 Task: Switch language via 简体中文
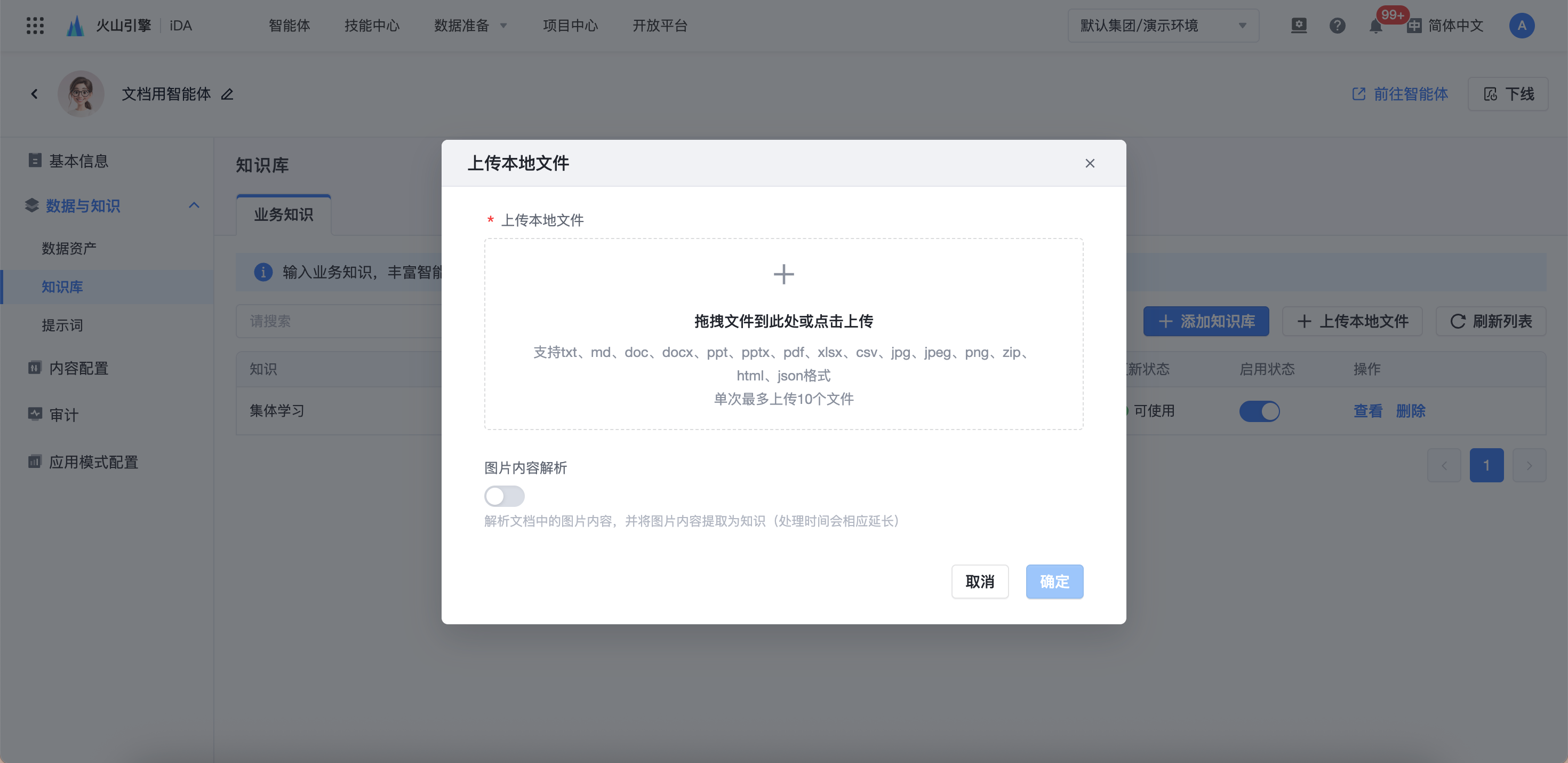tap(1446, 26)
